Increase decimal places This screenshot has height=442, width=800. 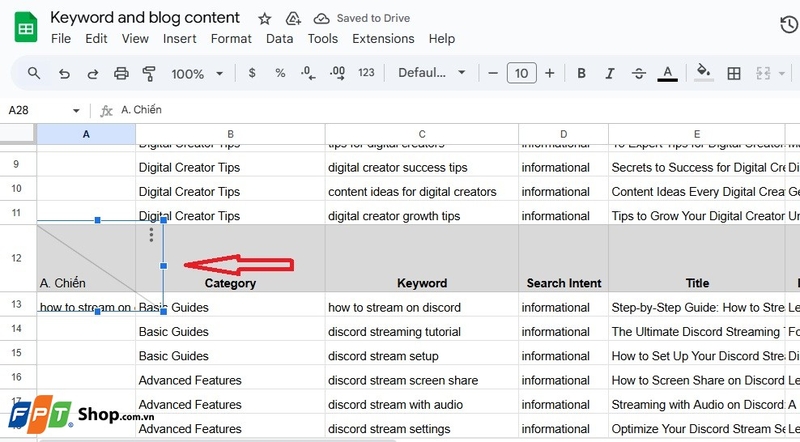click(x=337, y=73)
